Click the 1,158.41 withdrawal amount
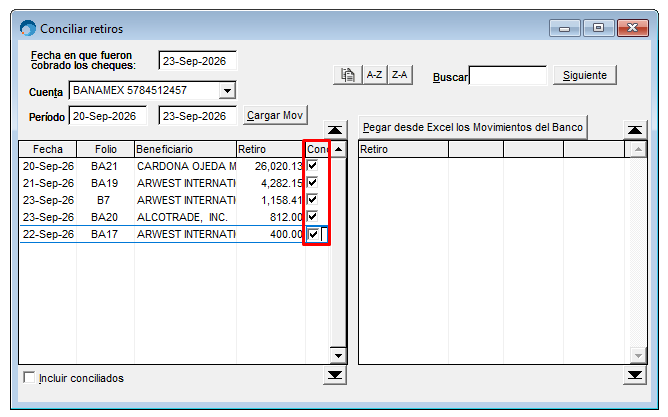Viewport: 668px width, 417px height. 282,200
